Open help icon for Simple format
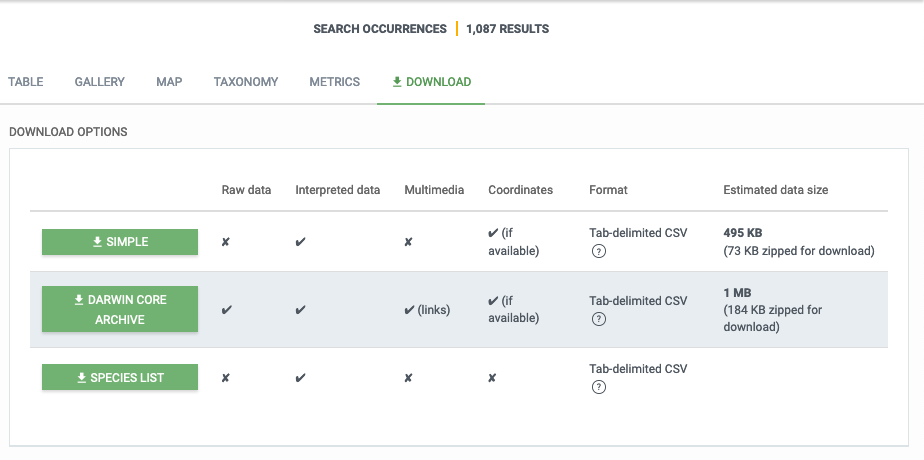This screenshot has height=460, width=924. [x=598, y=251]
